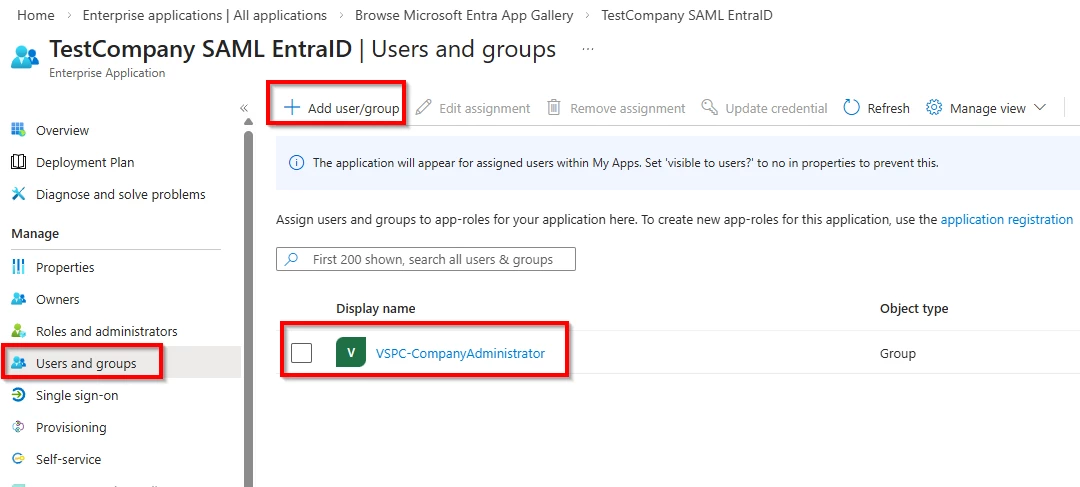Go to Home breadcrumb
Viewport: 1080px width, 487px height.
click(36, 15)
